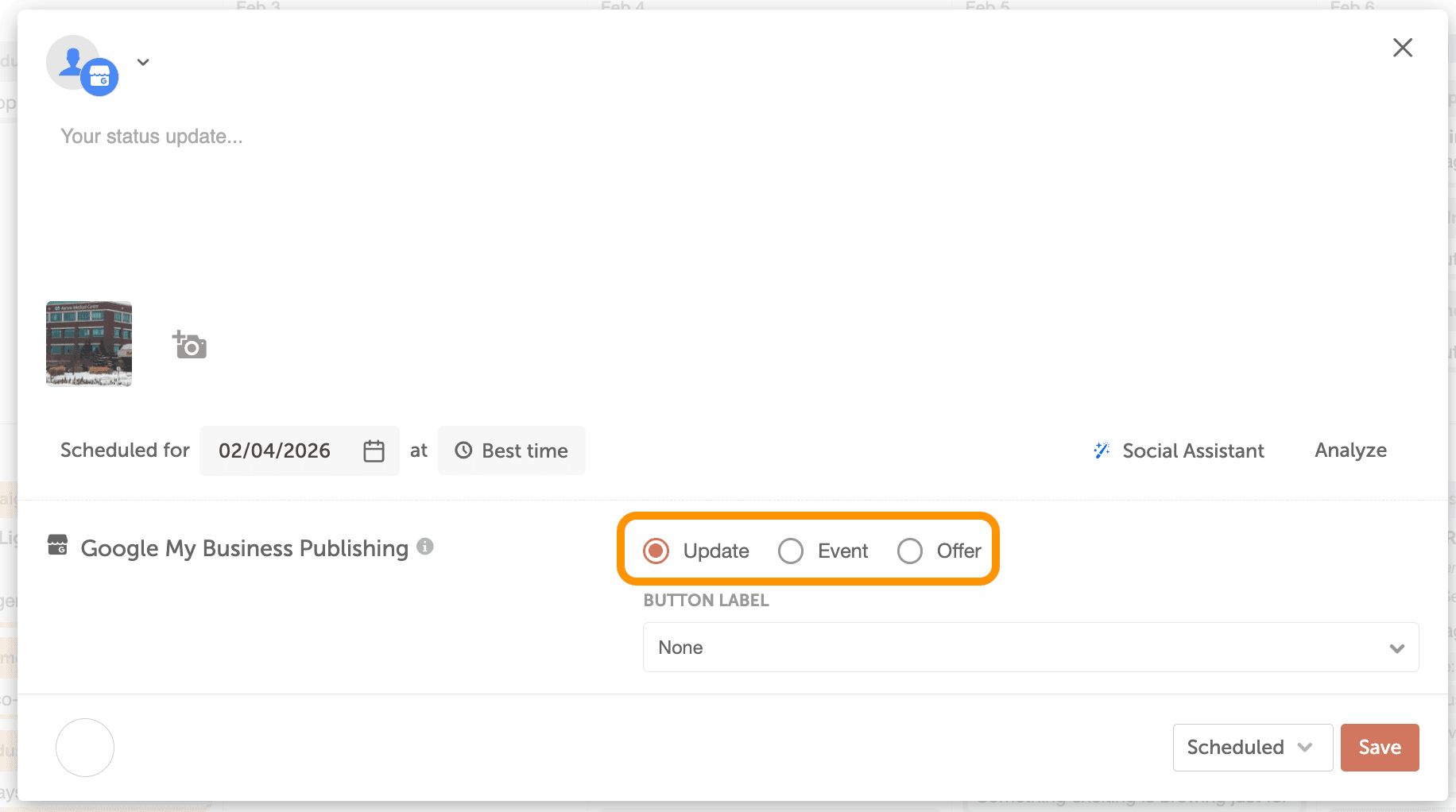This screenshot has height=812, width=1456.
Task: Click the Save button
Action: tap(1379, 747)
